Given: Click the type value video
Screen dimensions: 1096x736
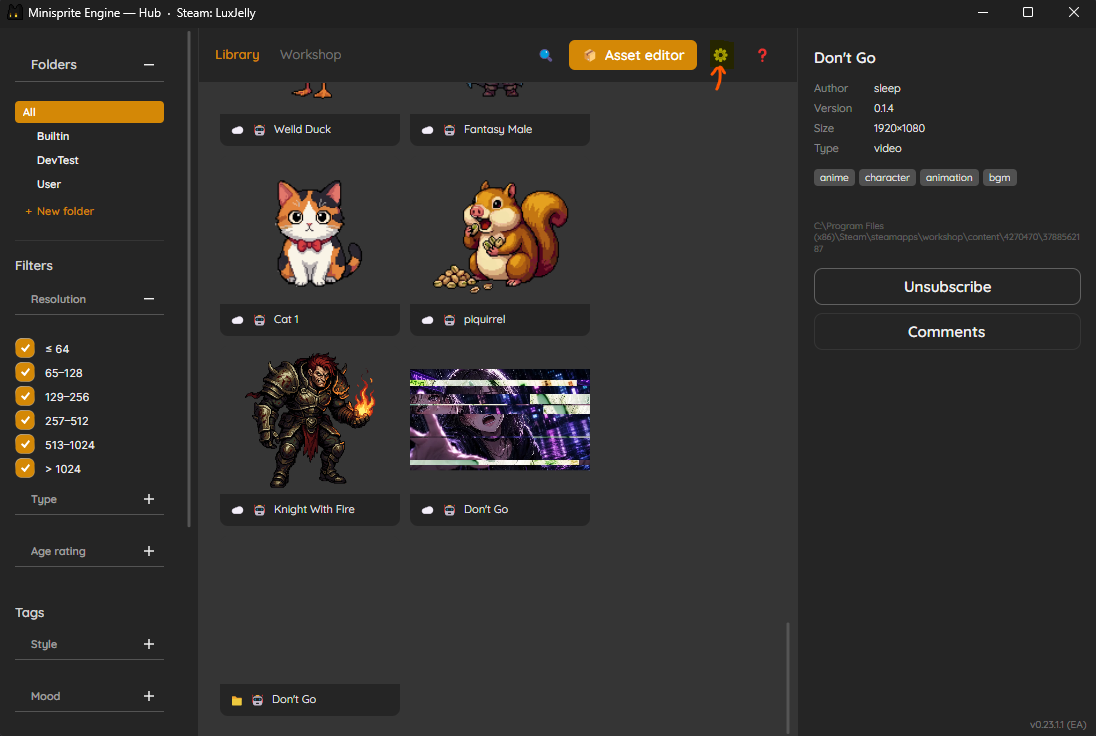Looking at the screenshot, I should click(x=888, y=148).
